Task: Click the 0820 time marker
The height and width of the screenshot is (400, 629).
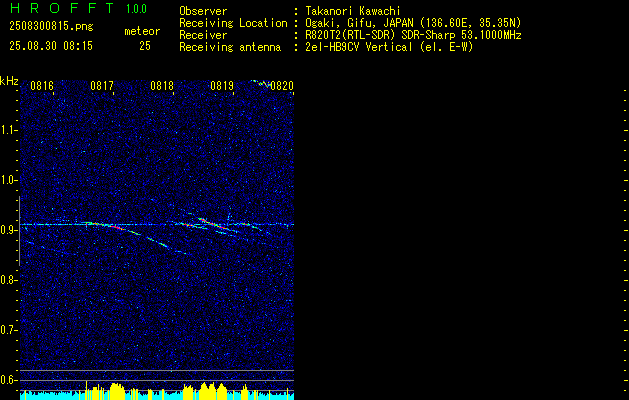Action: [282, 86]
